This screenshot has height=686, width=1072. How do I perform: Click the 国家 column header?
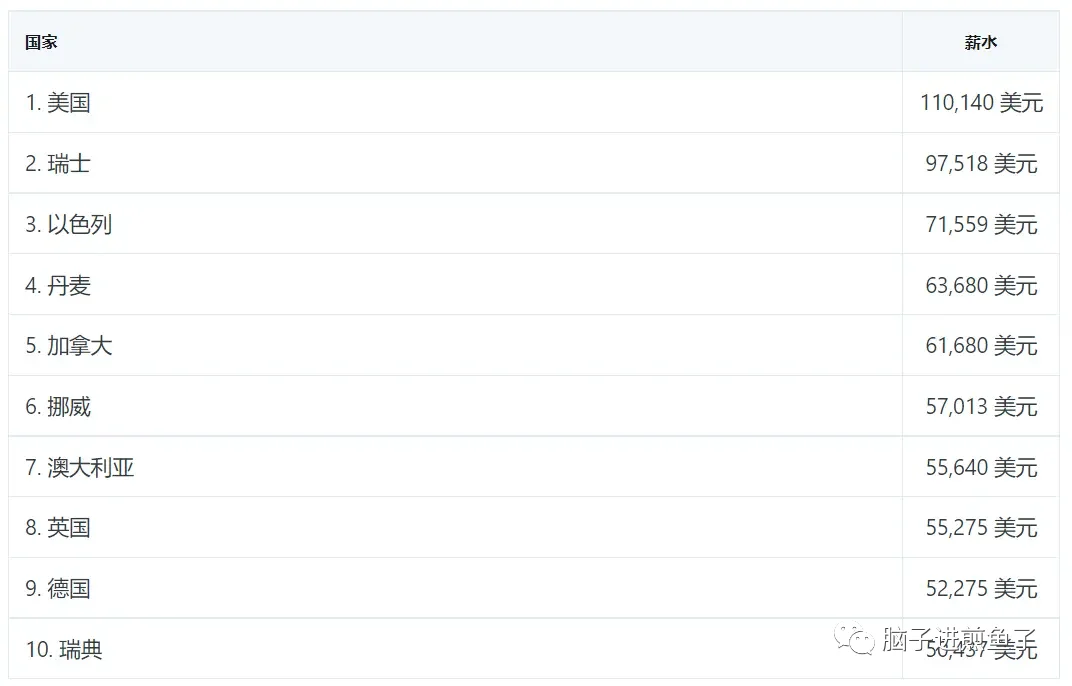[41, 42]
